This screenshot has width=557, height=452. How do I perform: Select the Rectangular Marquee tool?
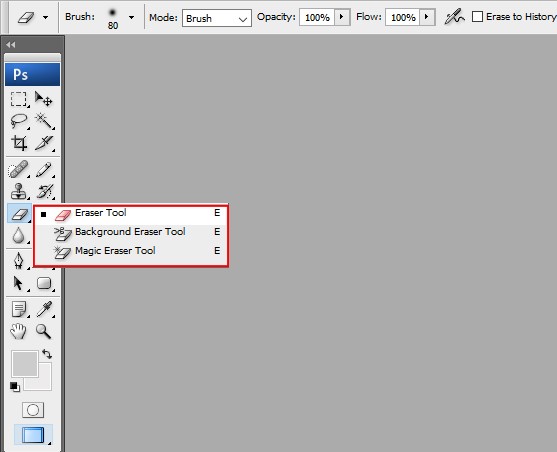[x=18, y=99]
